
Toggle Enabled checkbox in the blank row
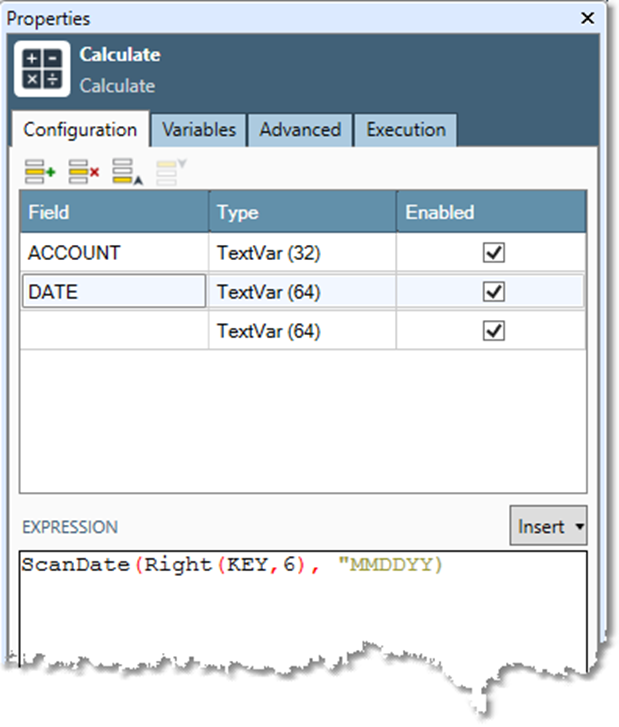point(492,330)
